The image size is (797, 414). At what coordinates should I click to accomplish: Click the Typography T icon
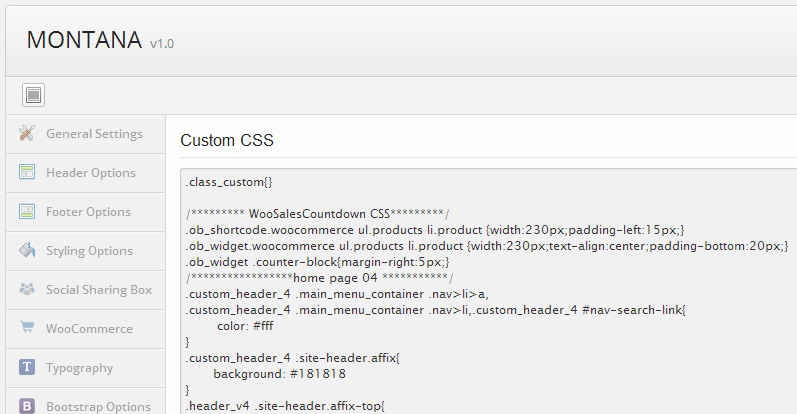point(27,368)
